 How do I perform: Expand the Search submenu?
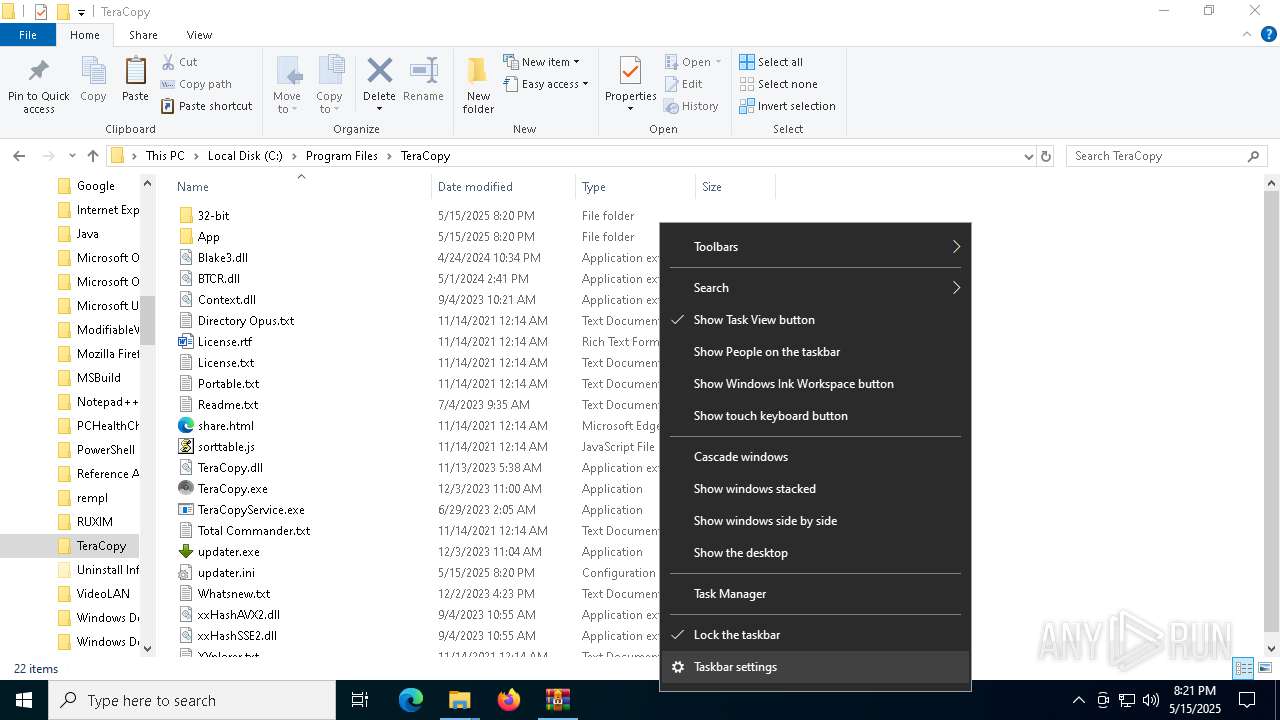click(815, 288)
